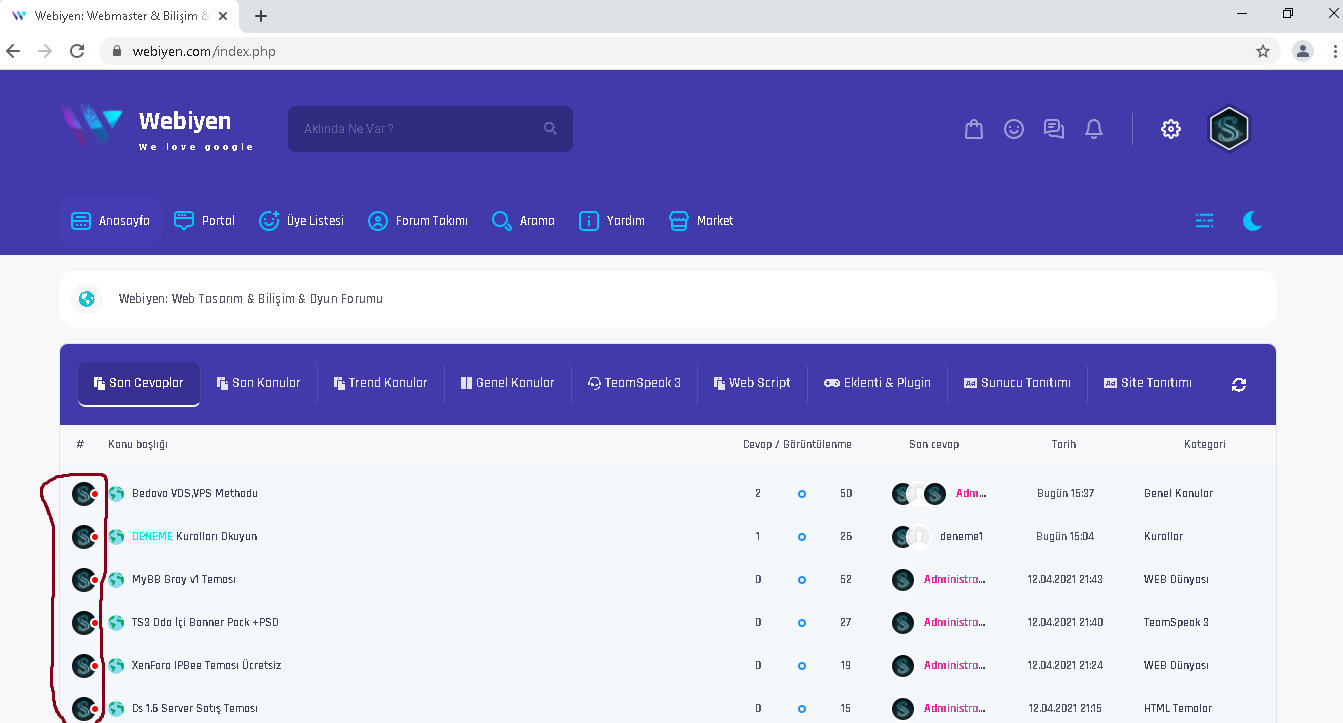Open the settings gear icon in header
Viewport: 1343px width, 723px height.
click(1171, 129)
